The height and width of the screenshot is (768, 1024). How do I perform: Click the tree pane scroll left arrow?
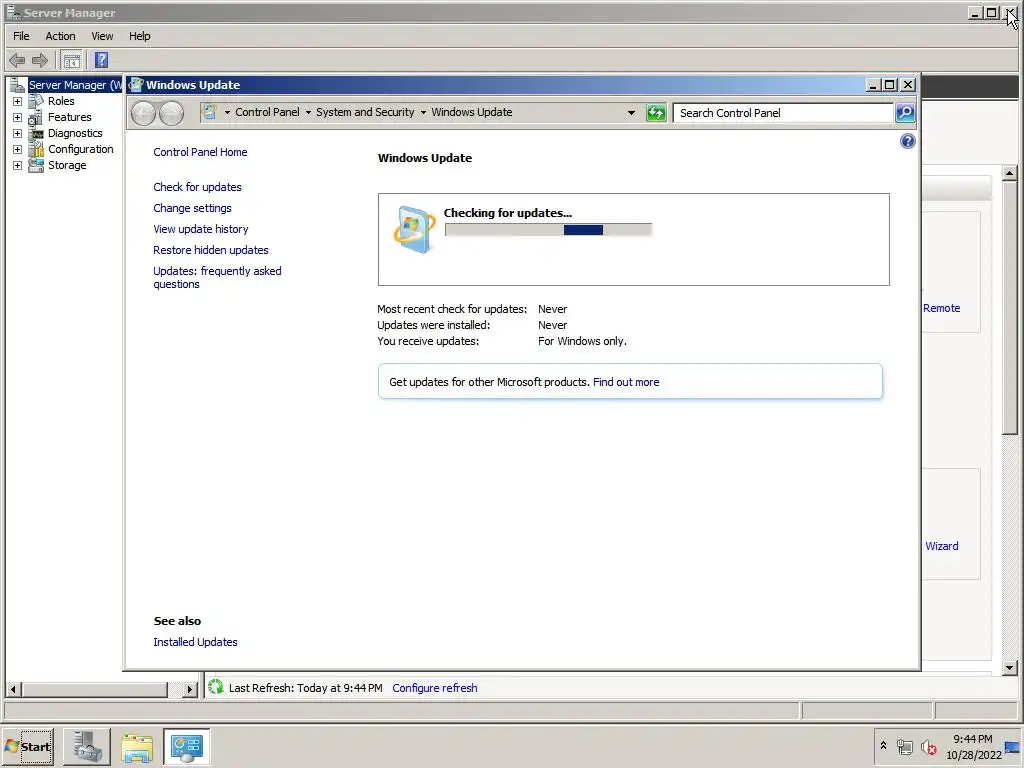(13, 689)
